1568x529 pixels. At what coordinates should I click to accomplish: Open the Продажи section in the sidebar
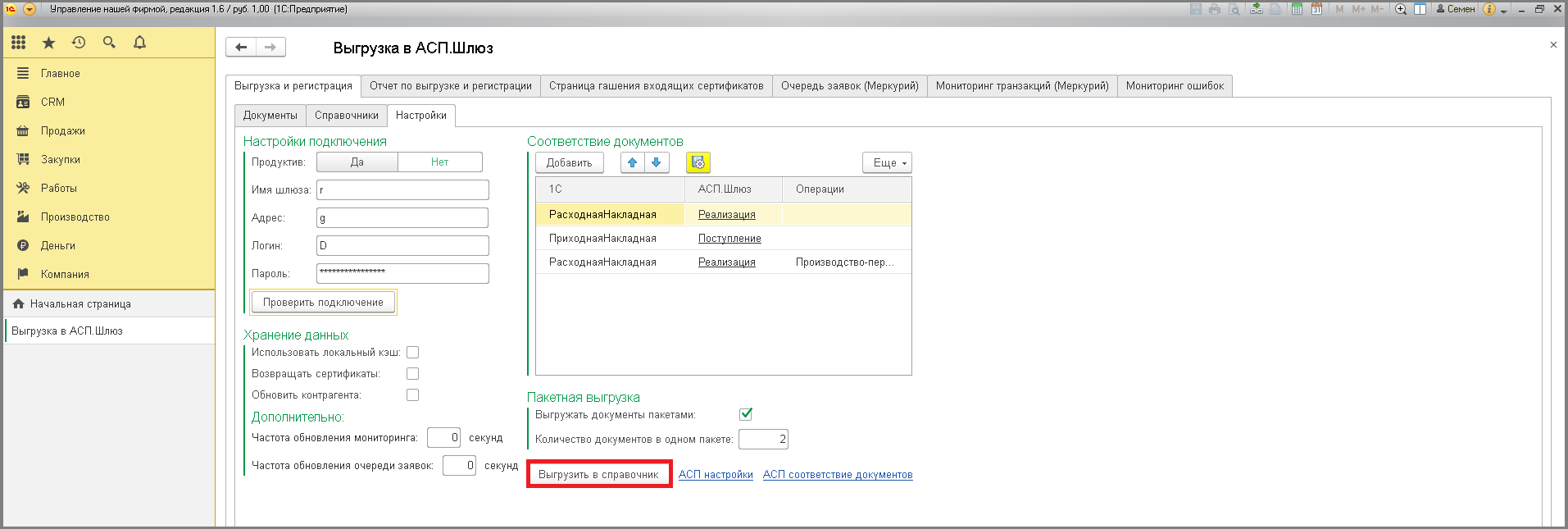tap(109, 131)
